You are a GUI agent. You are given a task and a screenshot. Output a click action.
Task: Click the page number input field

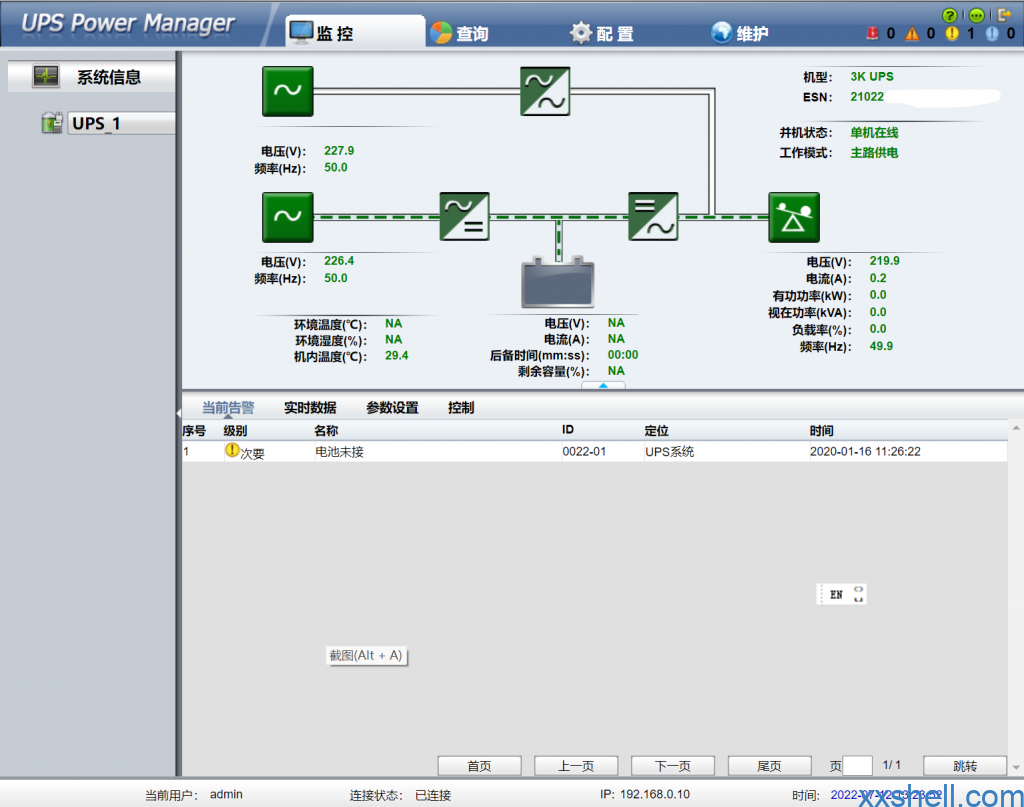click(857, 766)
